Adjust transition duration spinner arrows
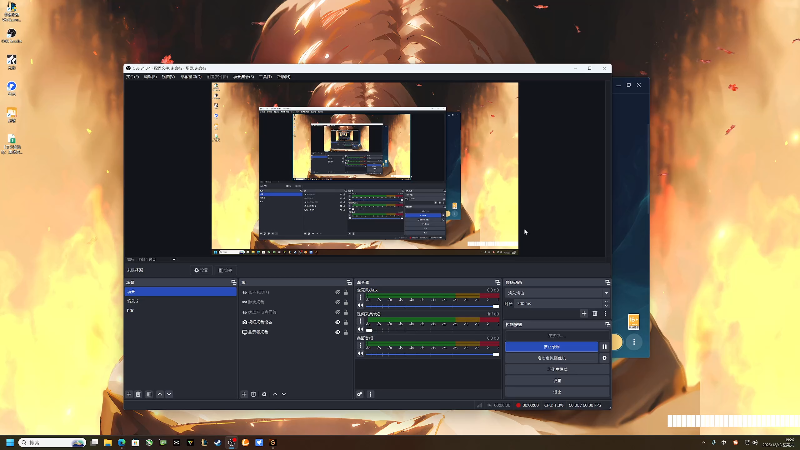The width and height of the screenshot is (800, 450). [606, 304]
